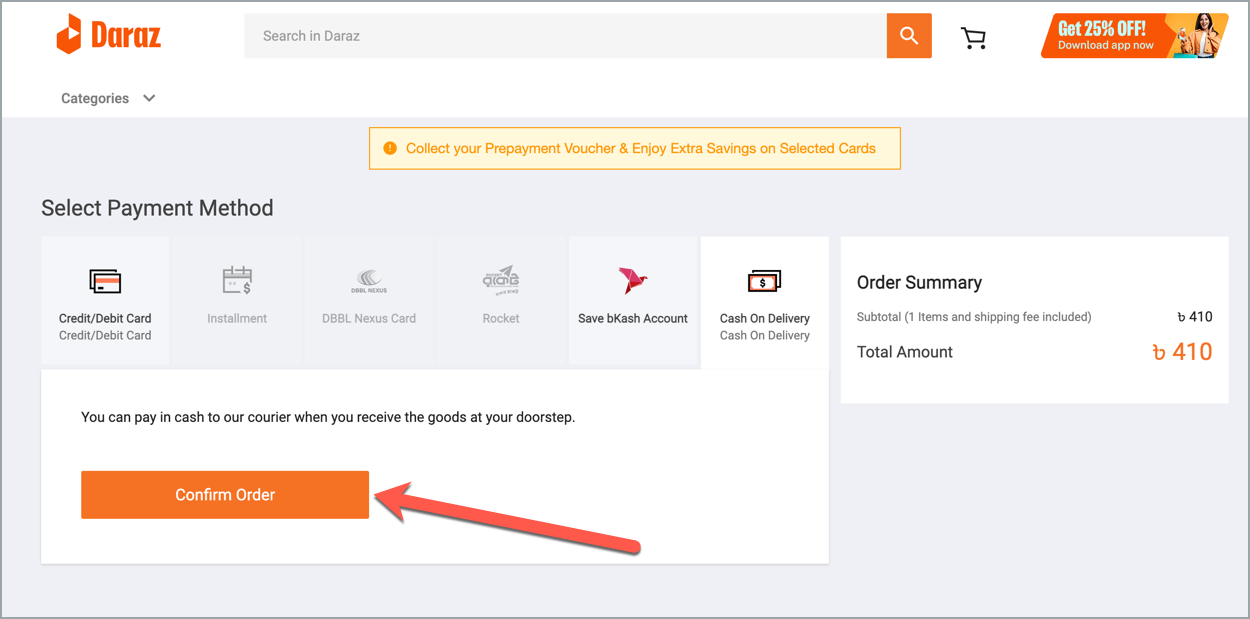Image resolution: width=1250 pixels, height=619 pixels.
Task: Switch to the Save bKash Account tab
Action: (x=633, y=300)
